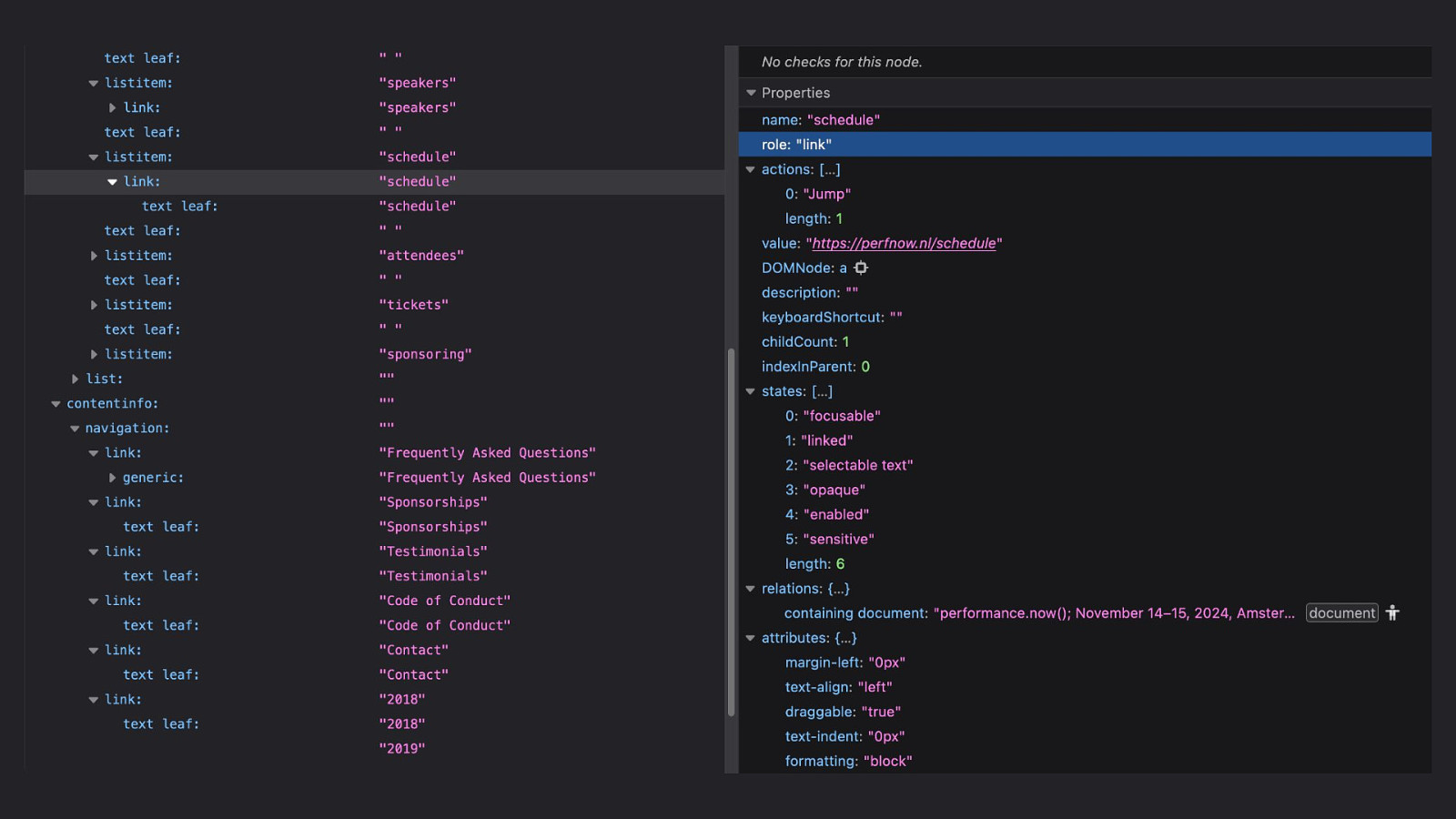Collapse the link "Sponsorships" node arrow
1456x819 pixels.
(x=93, y=502)
